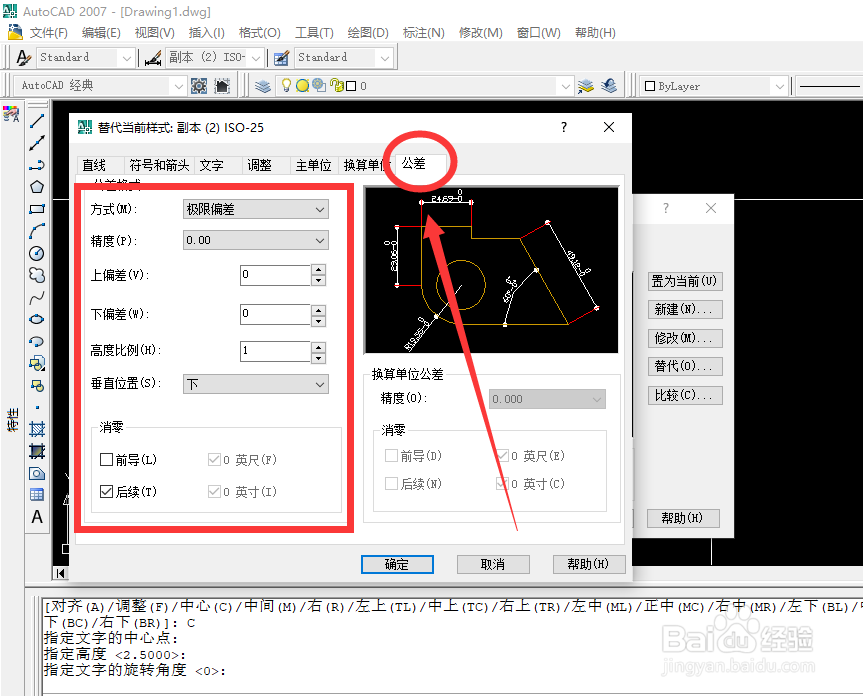This screenshot has height=696, width=863.
Task: Open the 垂直位置(S) dropdown
Action: [255, 384]
